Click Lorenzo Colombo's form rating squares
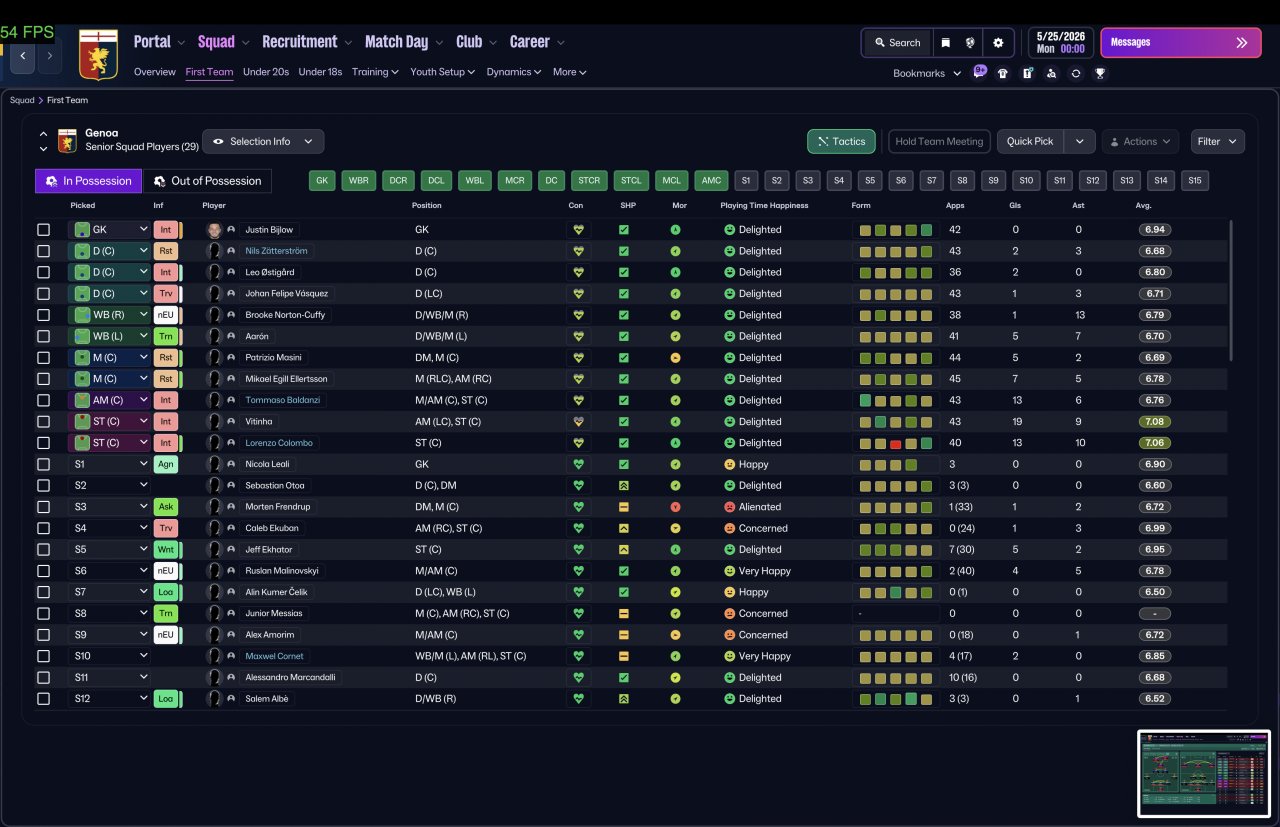Screen dimensions: 1280x827 pos(895,443)
